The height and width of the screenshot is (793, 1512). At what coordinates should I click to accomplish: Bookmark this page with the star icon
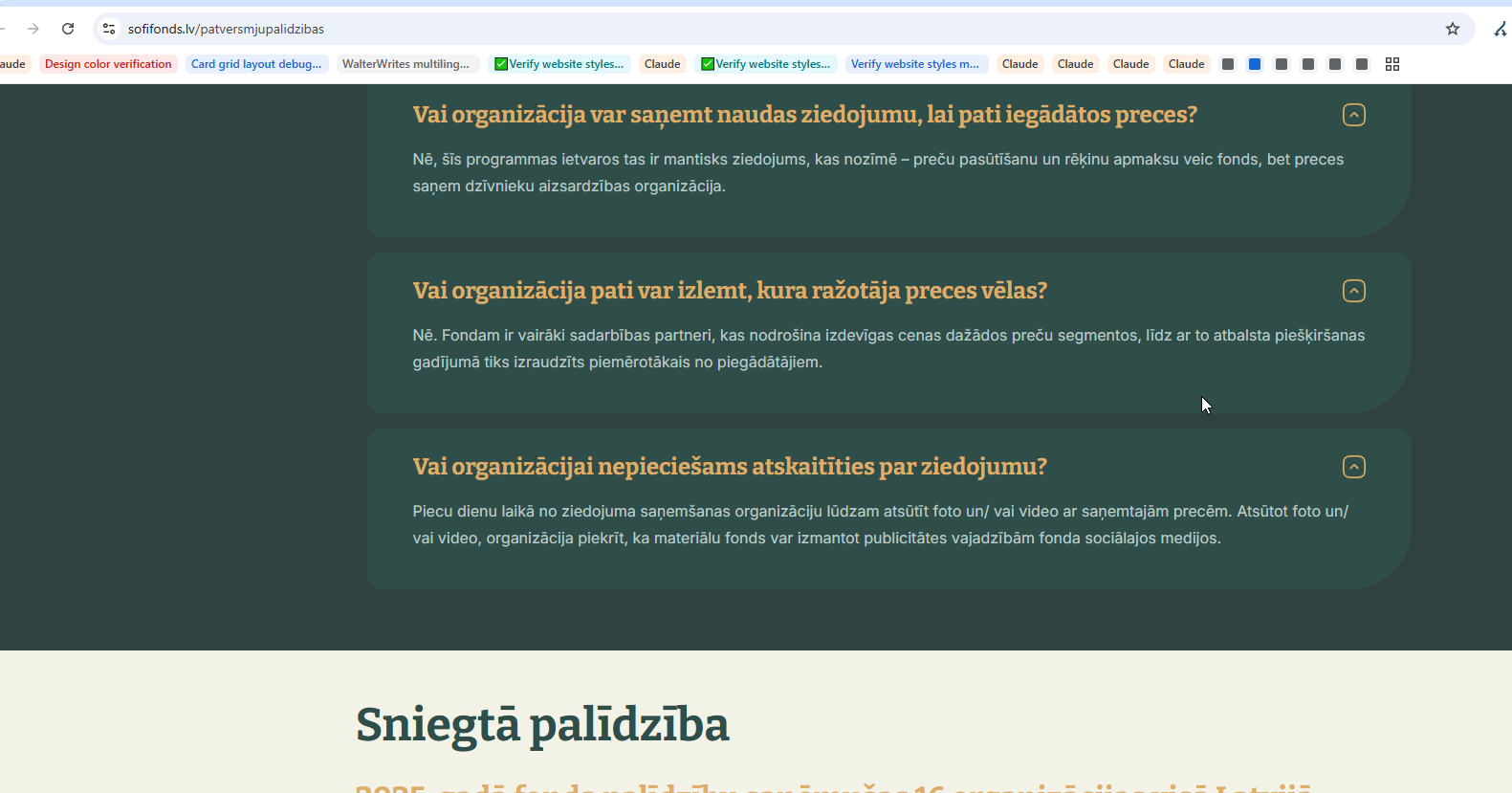[1453, 29]
